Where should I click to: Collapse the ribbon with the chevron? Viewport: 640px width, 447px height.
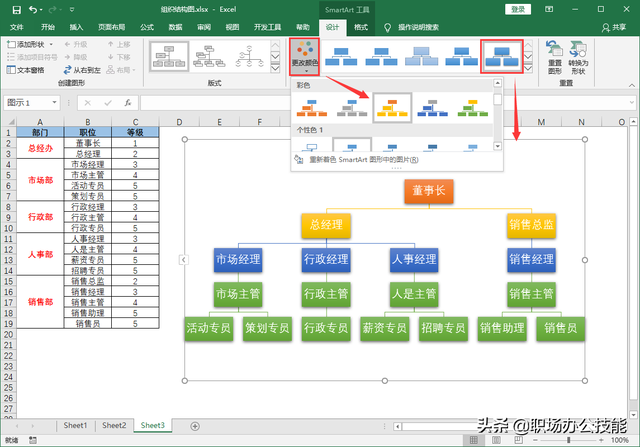point(632,85)
